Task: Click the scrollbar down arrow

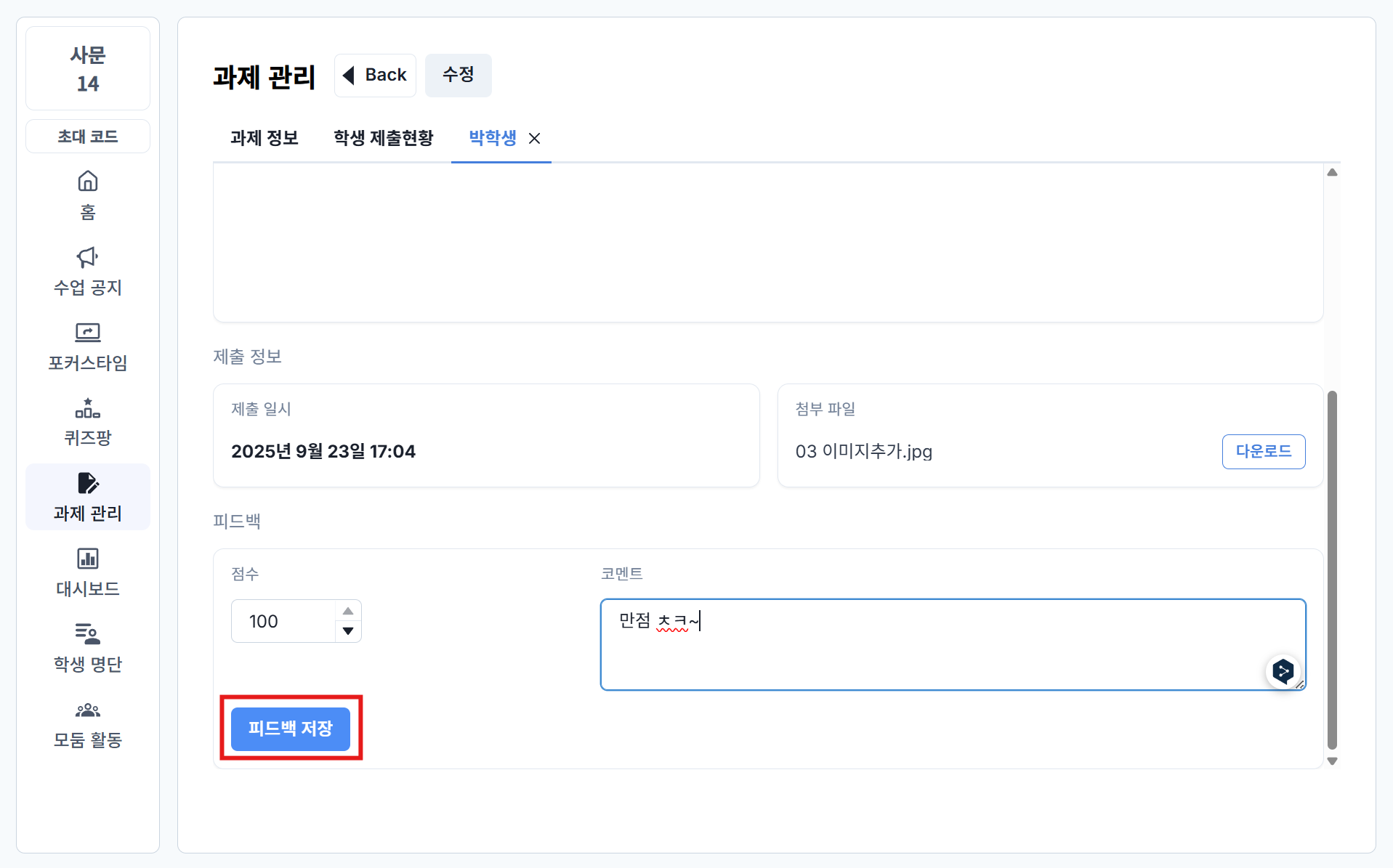Action: point(1332,761)
